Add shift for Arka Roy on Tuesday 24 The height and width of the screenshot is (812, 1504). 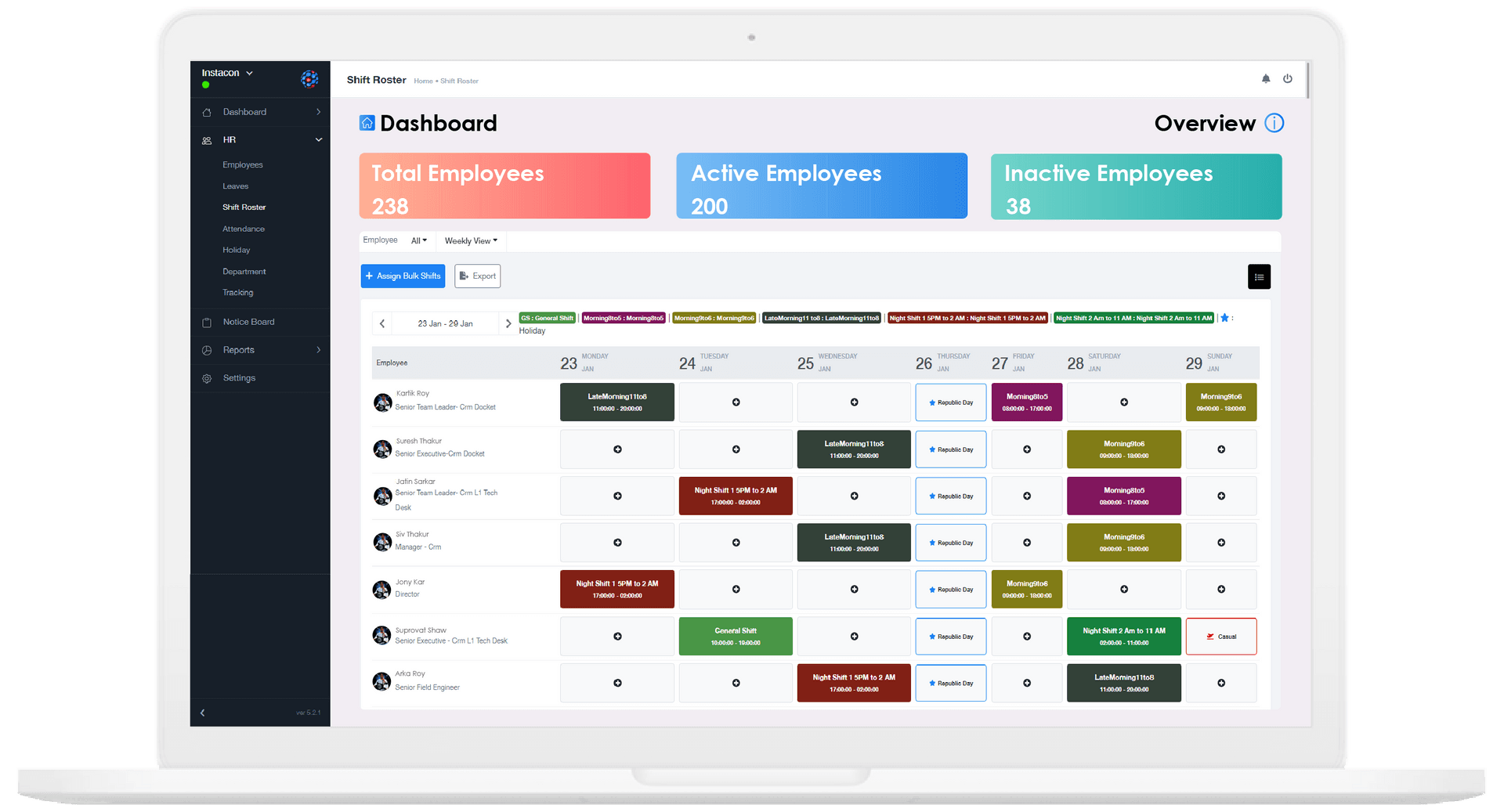tap(736, 683)
